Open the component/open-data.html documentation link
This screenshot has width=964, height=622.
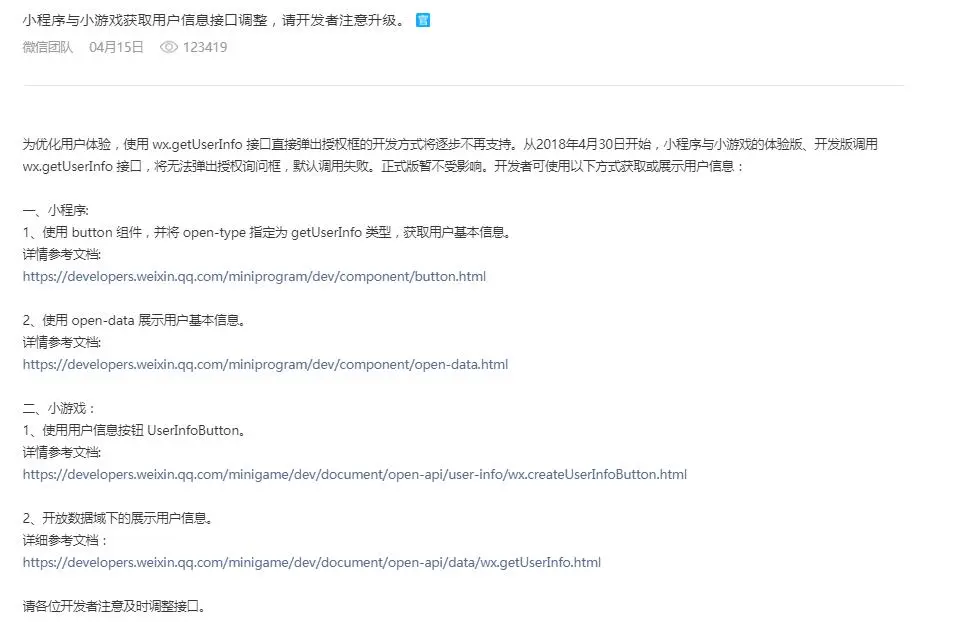pos(266,364)
